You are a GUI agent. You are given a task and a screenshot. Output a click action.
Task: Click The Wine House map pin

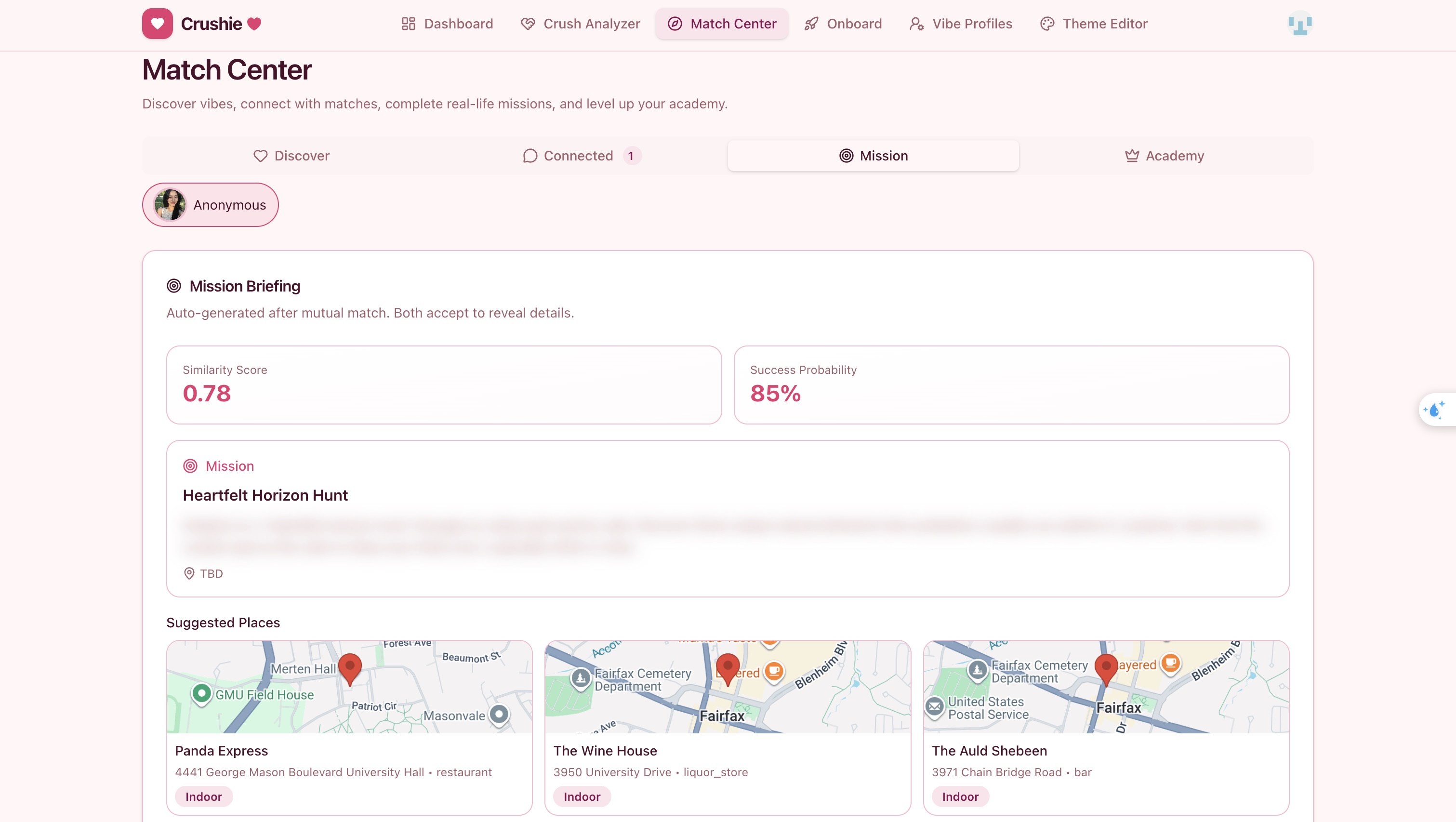point(728,668)
